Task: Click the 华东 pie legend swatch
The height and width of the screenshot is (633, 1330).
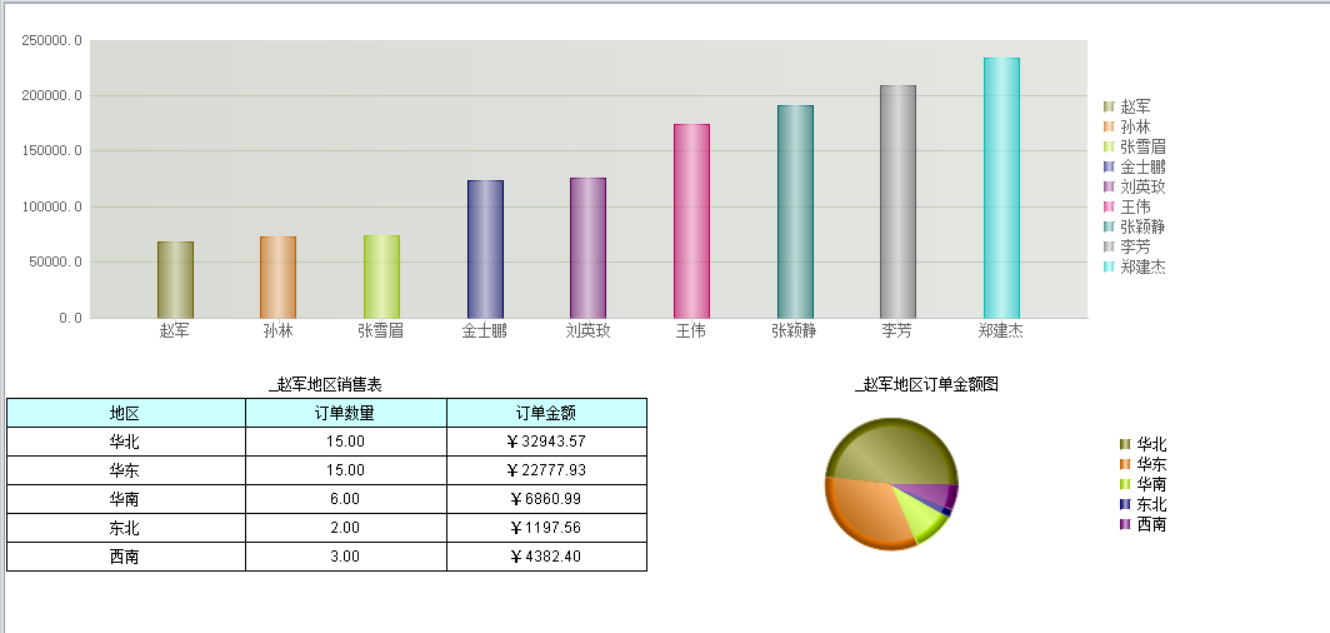Action: (x=1125, y=464)
